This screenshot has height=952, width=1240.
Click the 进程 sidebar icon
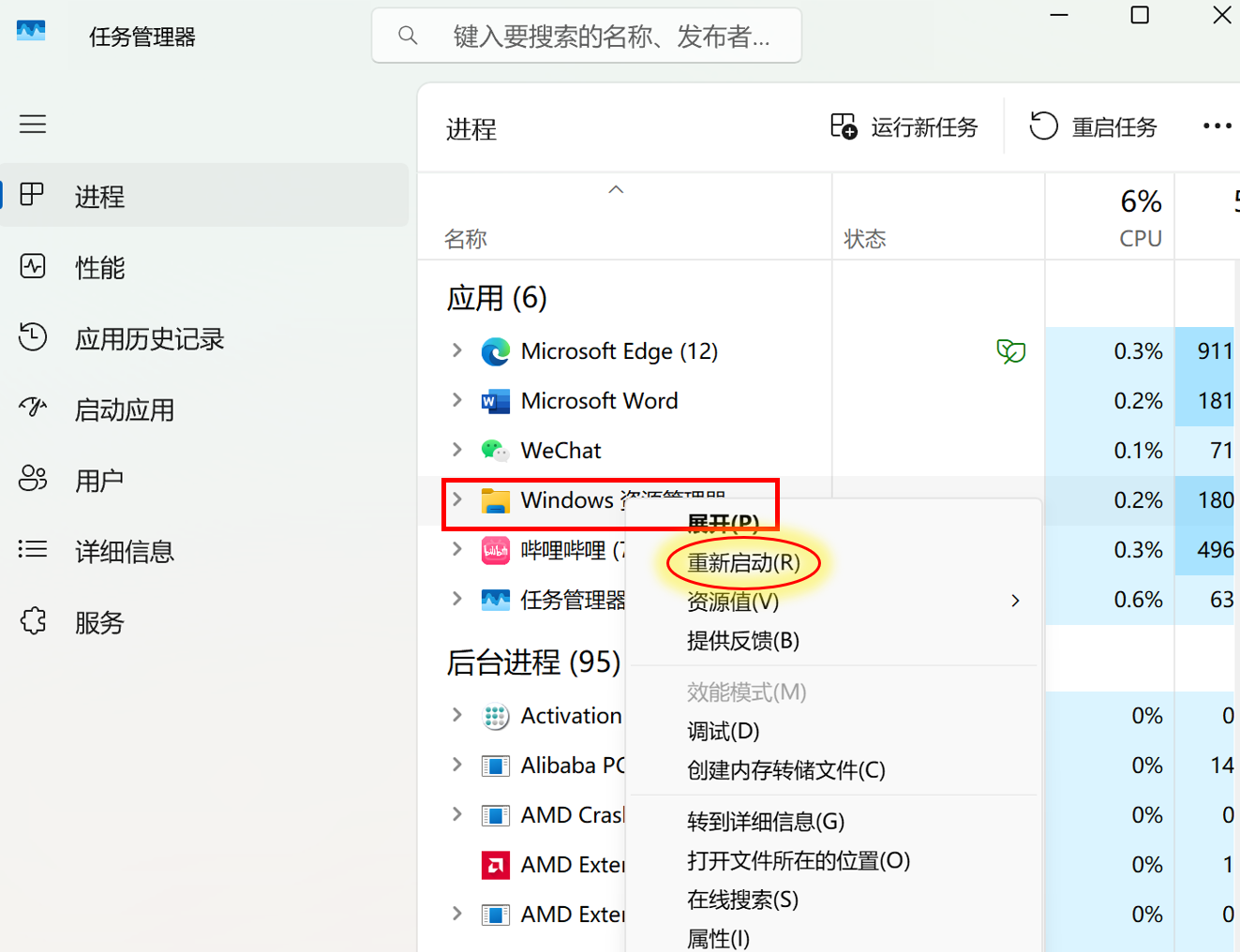pos(32,194)
